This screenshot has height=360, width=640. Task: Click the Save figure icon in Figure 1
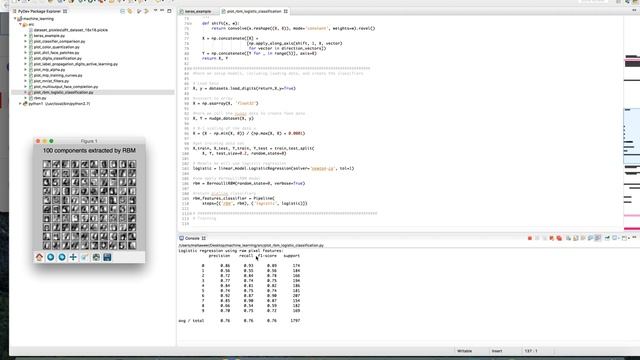(107, 257)
